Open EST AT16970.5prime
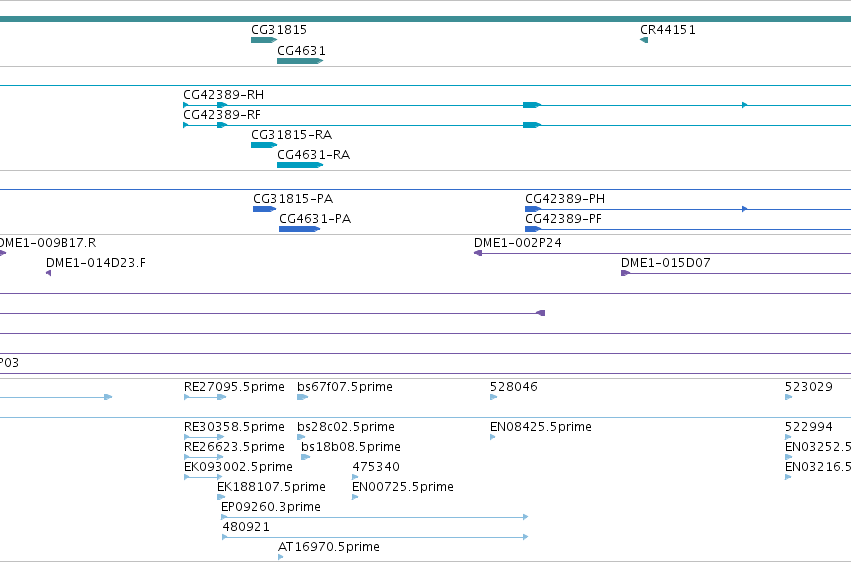Viewport: 851px width, 562px height. 329,548
